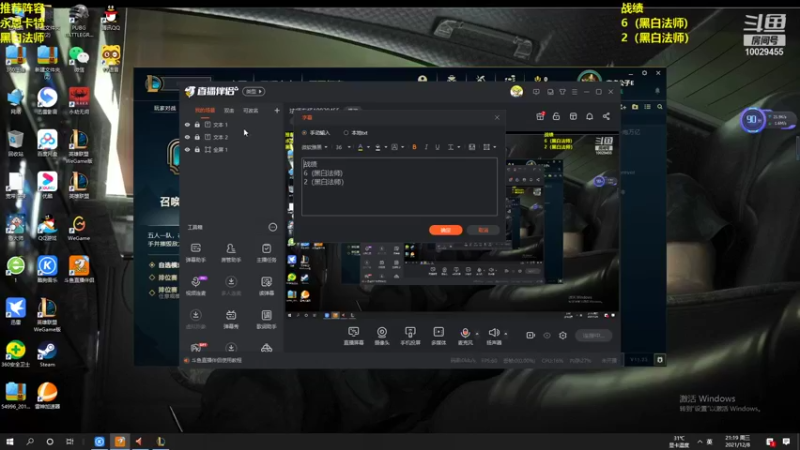This screenshot has width=800, height=450.
Task: Open Steam desktop shortcut
Action: (x=47, y=354)
